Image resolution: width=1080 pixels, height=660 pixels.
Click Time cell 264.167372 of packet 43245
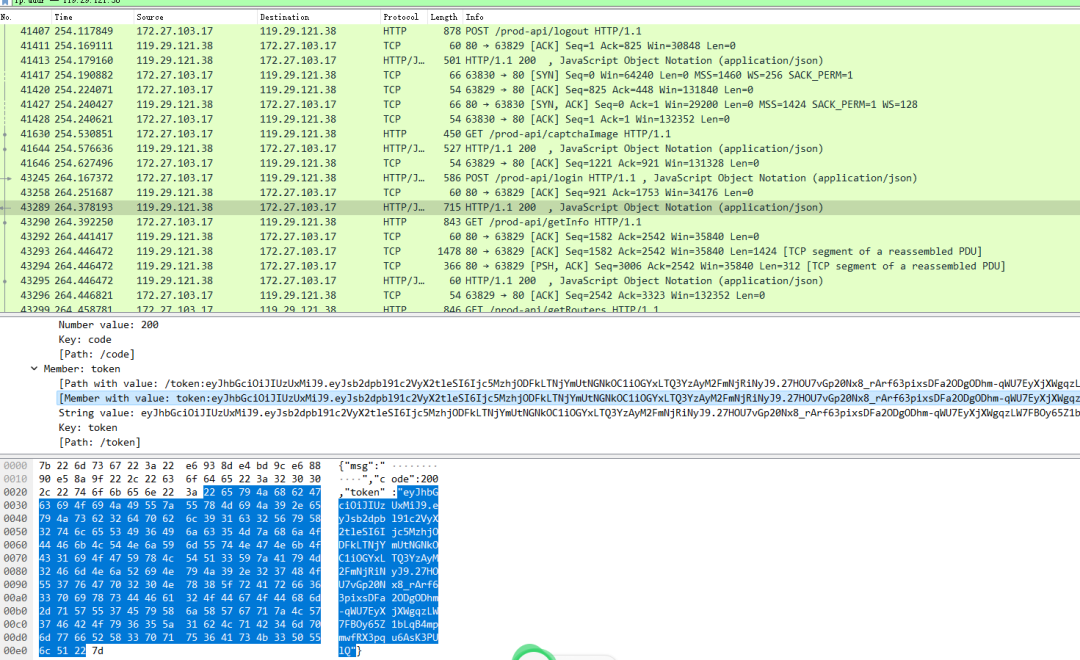[x=83, y=178]
